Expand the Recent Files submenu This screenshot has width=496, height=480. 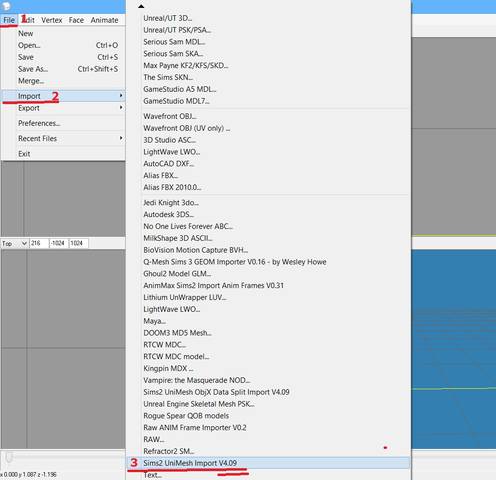[x=63, y=138]
